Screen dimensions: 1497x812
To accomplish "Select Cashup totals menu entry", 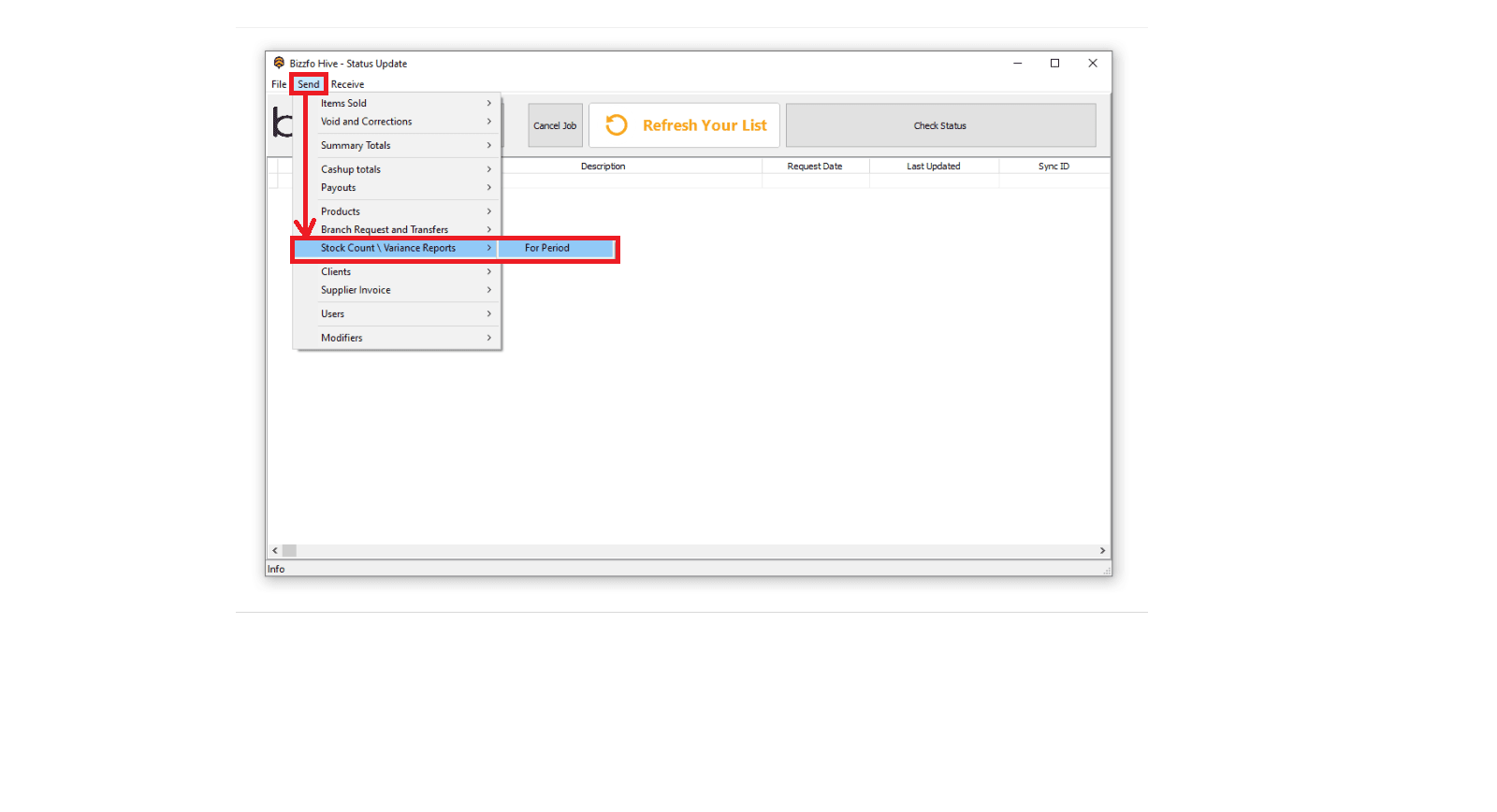I will tap(397, 169).
